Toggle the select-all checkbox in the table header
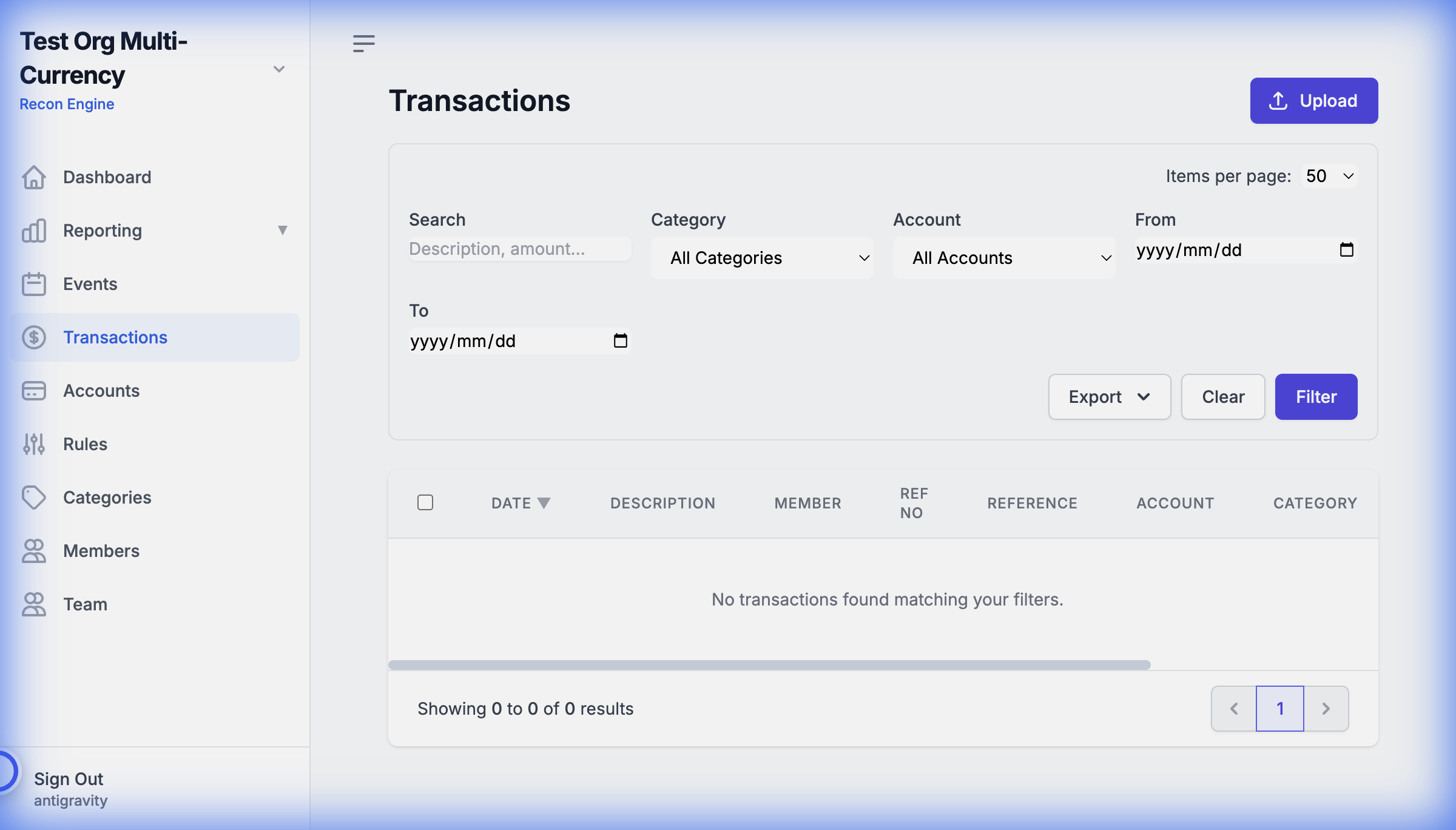This screenshot has width=1456, height=830. point(425,502)
